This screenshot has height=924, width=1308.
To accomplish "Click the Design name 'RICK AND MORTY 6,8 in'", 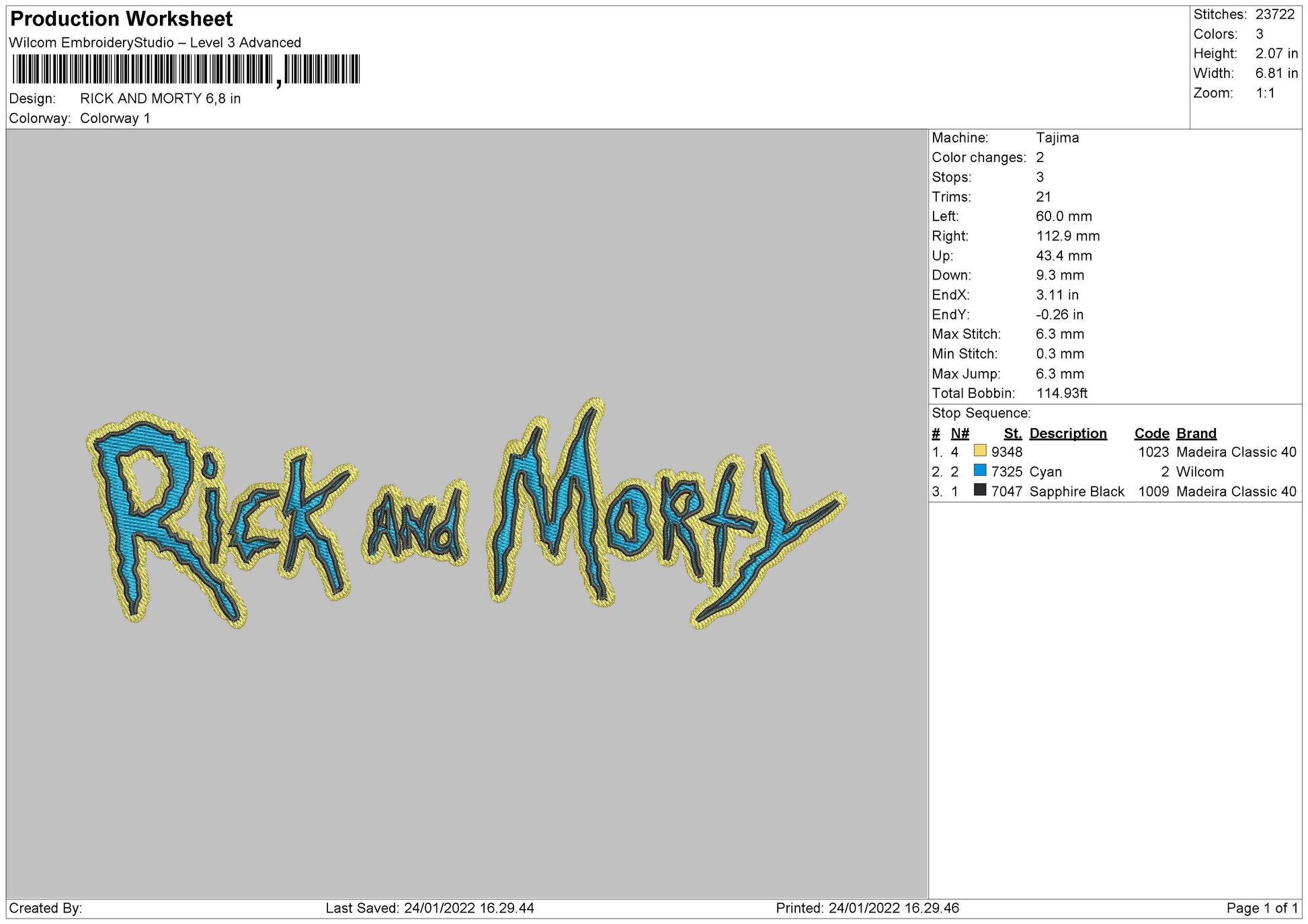I will pyautogui.click(x=160, y=99).
